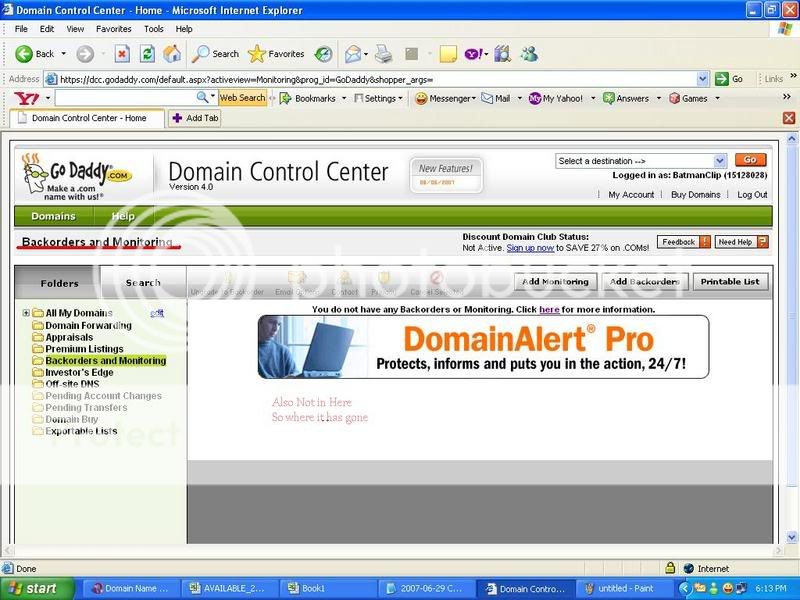Viewport: 800px width, 600px height.
Task: Click the orange Go button
Action: pyautogui.click(x=751, y=160)
